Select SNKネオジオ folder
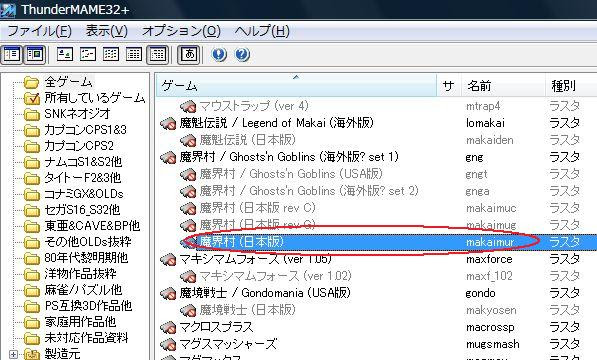The image size is (597, 360). [77, 113]
